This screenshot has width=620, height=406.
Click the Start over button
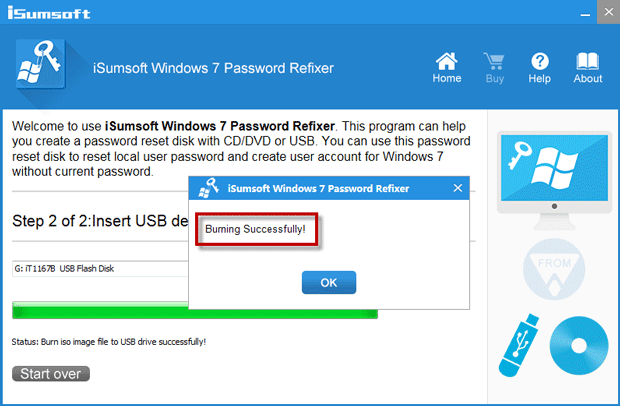coord(51,374)
